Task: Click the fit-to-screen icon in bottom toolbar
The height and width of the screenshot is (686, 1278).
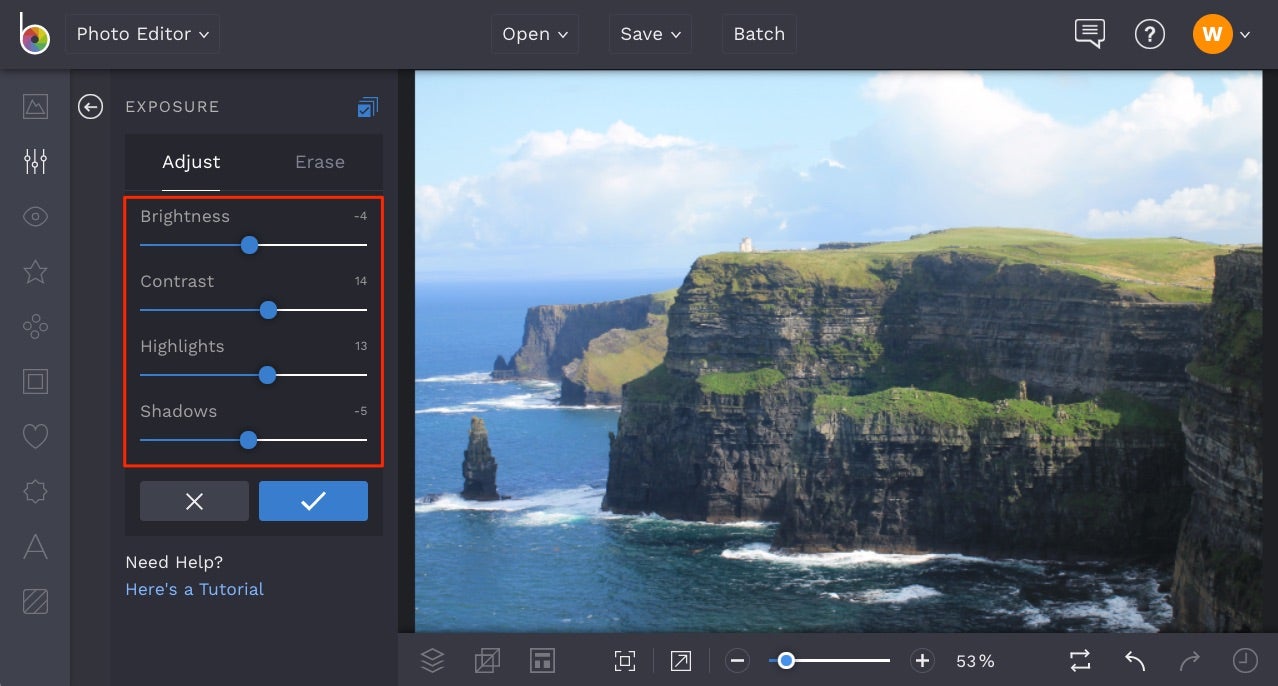Action: pyautogui.click(x=624, y=660)
